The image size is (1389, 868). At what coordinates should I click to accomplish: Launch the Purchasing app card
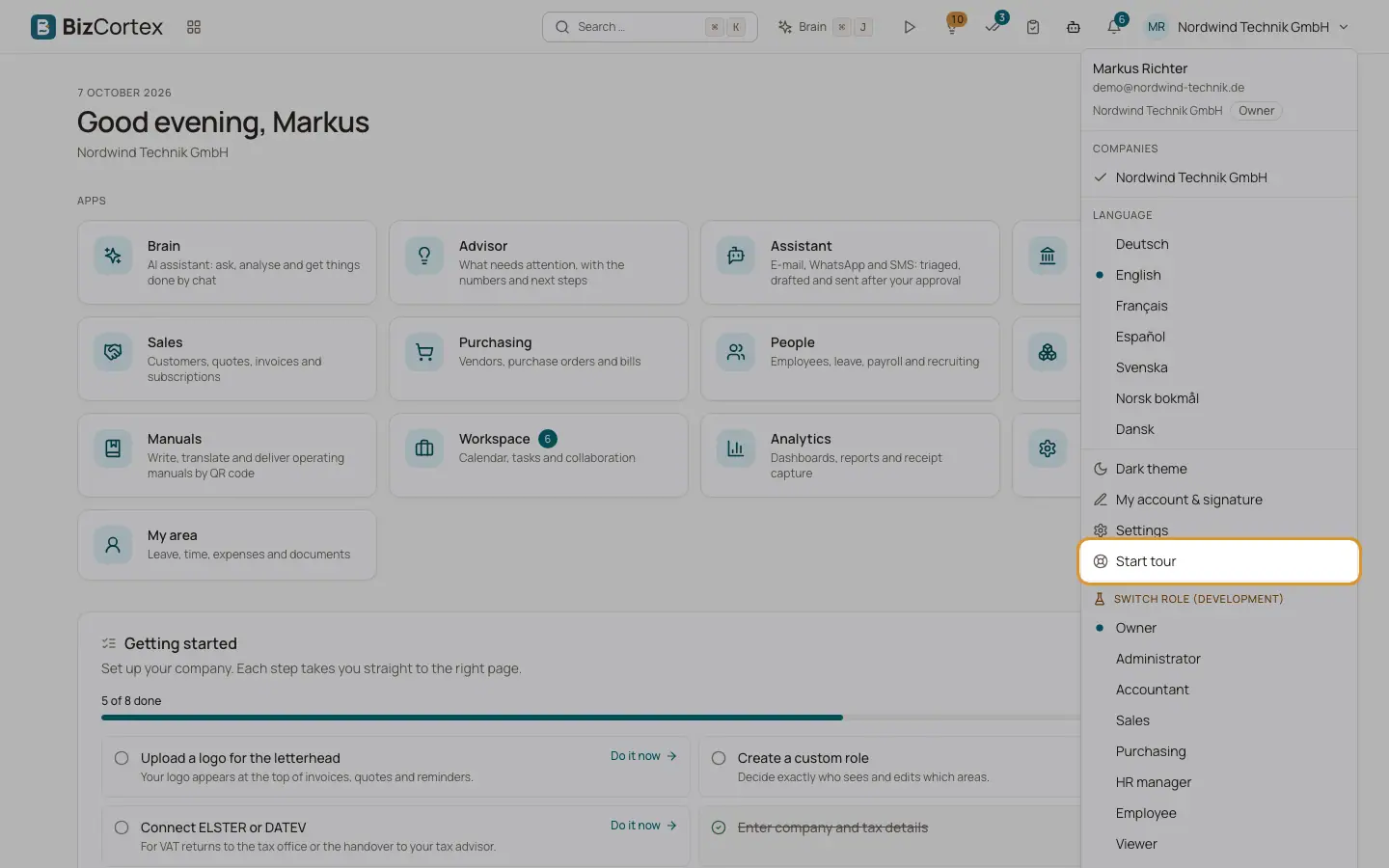point(538,359)
